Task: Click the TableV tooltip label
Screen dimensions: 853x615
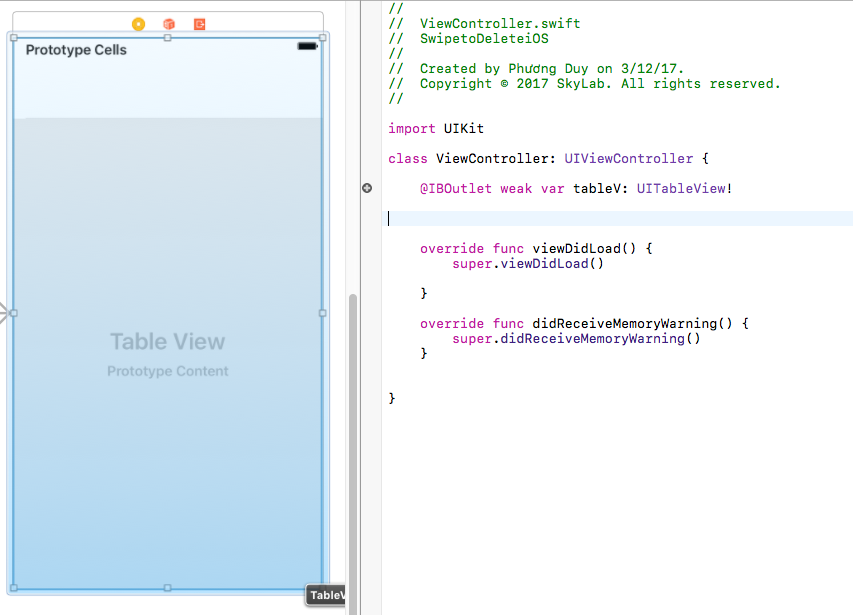Action: [325, 595]
